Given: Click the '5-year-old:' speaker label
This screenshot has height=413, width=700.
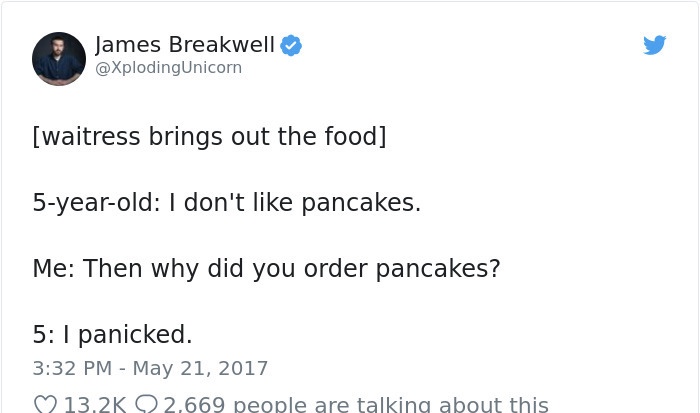Looking at the screenshot, I should [96, 202].
